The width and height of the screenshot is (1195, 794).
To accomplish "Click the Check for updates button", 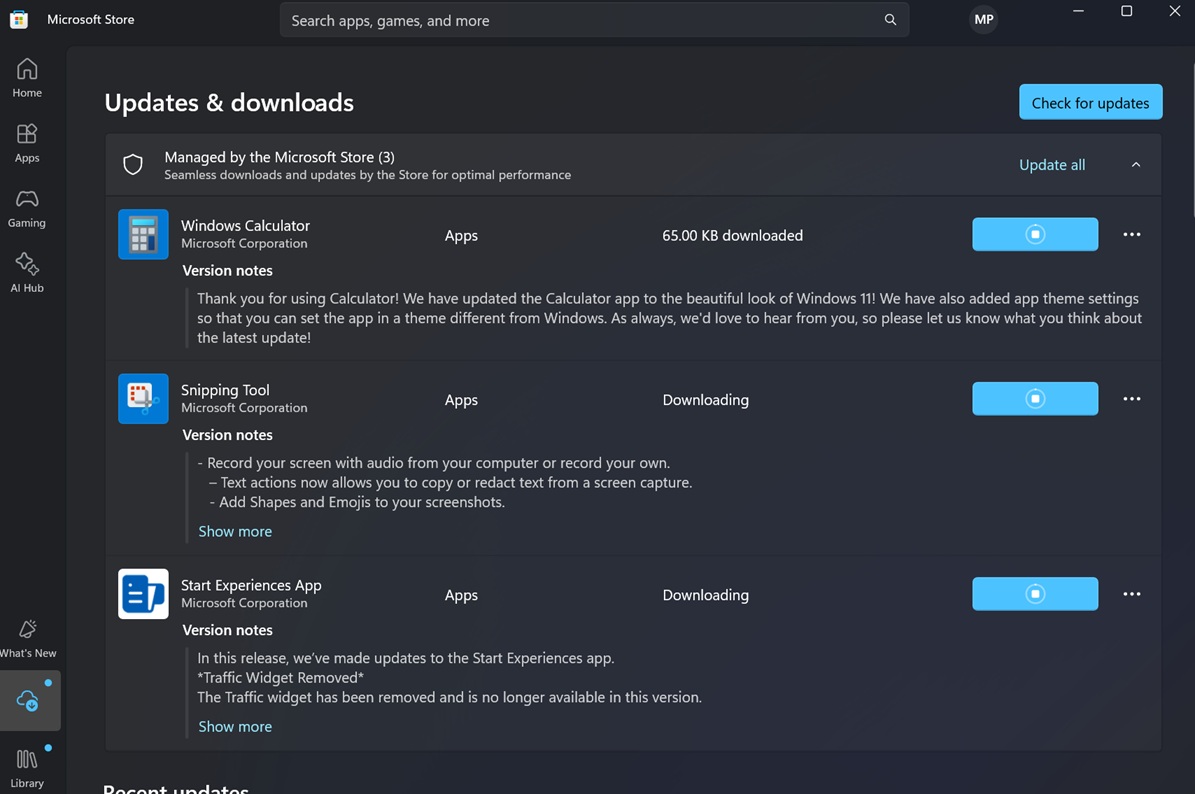I will [1090, 102].
